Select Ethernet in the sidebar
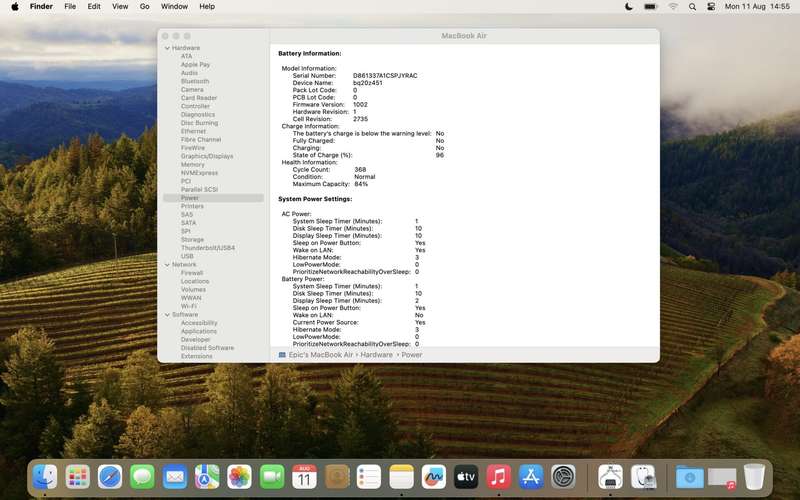800x500 pixels. click(x=193, y=131)
